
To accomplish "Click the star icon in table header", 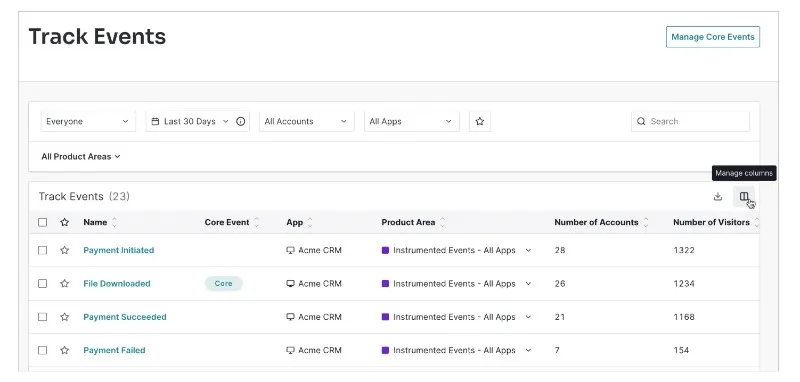I will [64, 222].
